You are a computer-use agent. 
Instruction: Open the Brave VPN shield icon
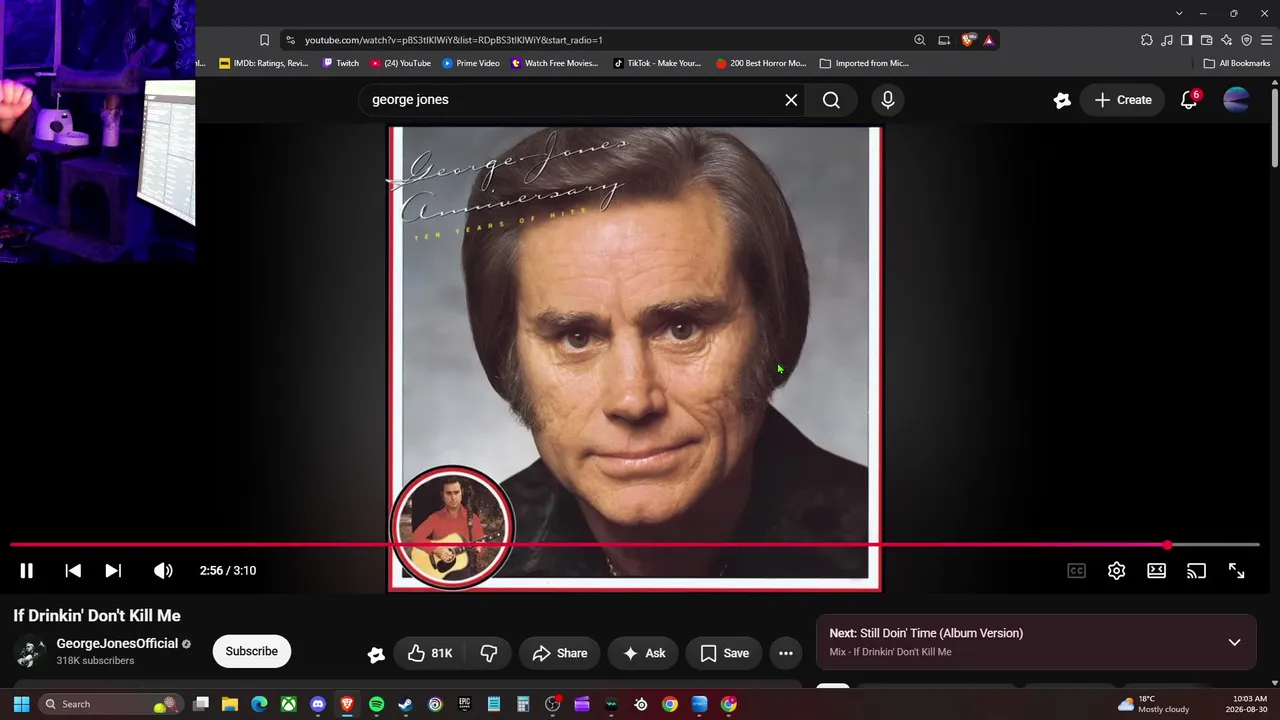pyautogui.click(x=1246, y=40)
